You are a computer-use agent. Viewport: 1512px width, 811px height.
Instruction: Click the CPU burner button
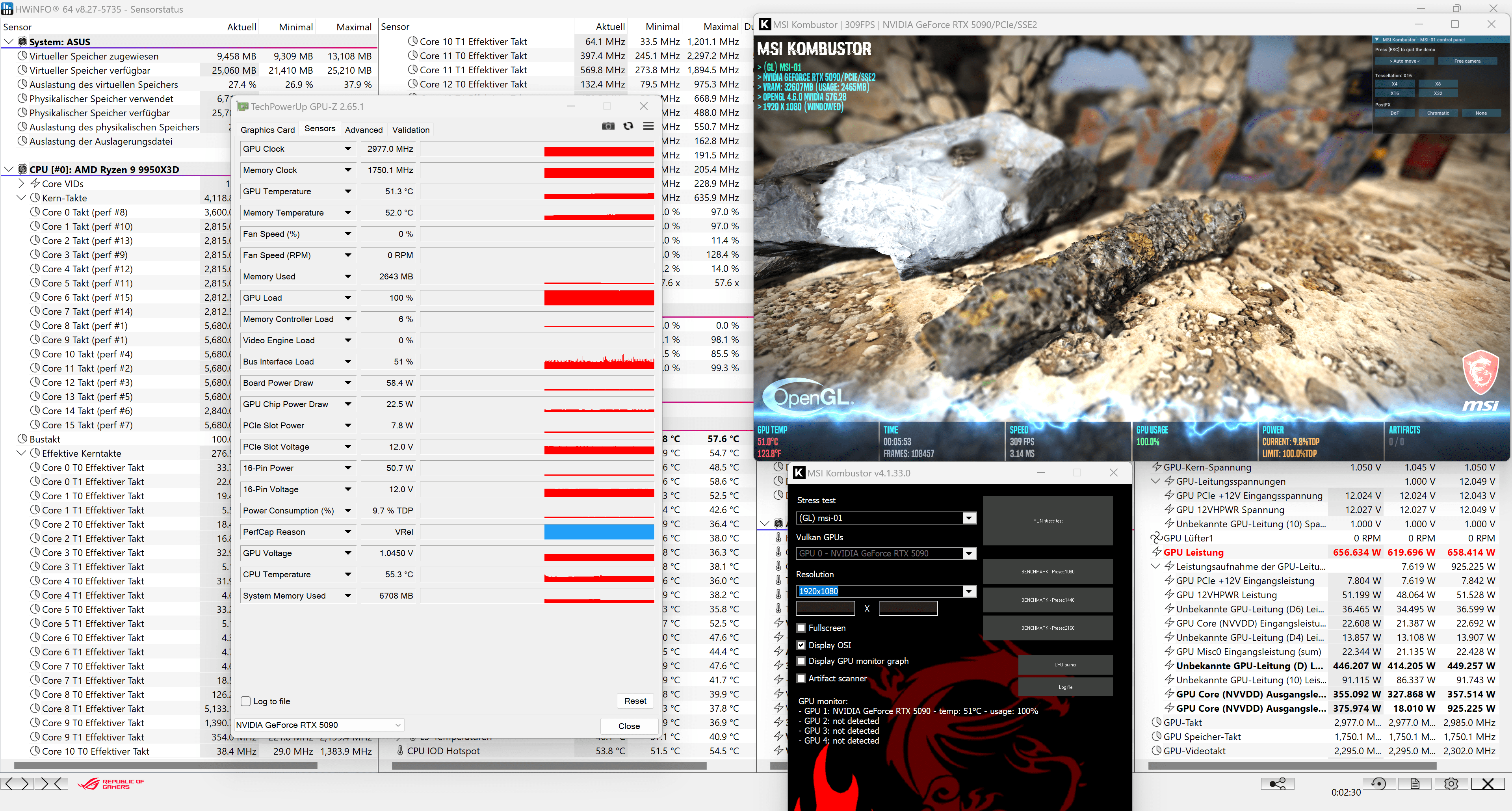1065,665
